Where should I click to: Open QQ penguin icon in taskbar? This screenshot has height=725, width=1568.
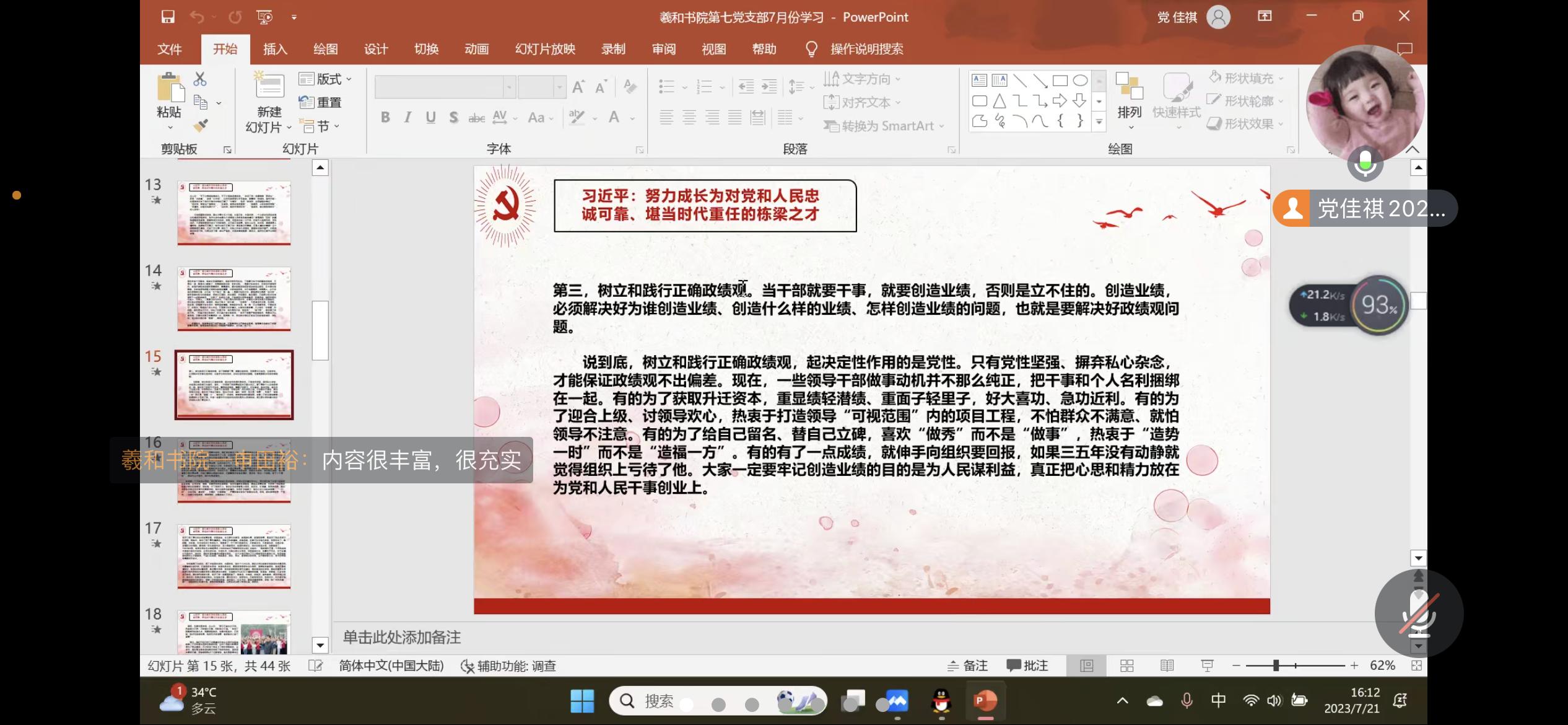(941, 701)
